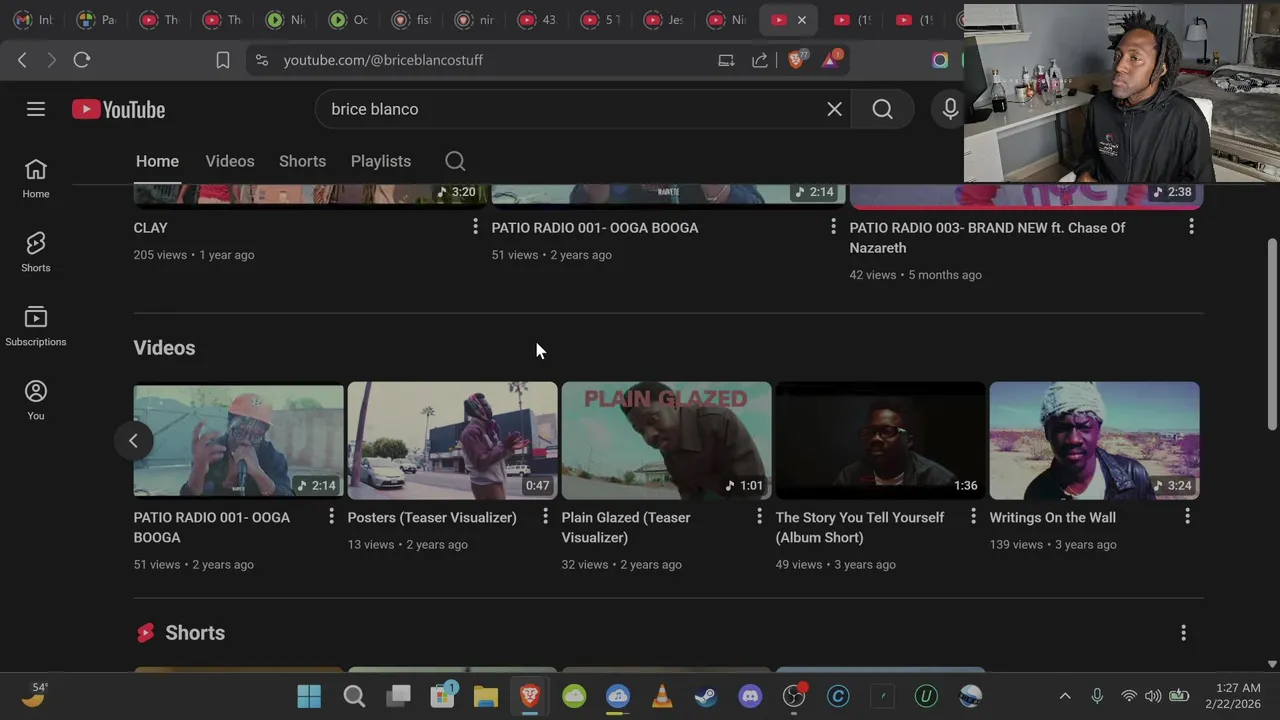This screenshot has height=720, width=1280.
Task: Switch to the 'fist' browser tab
Action: coord(412,20)
